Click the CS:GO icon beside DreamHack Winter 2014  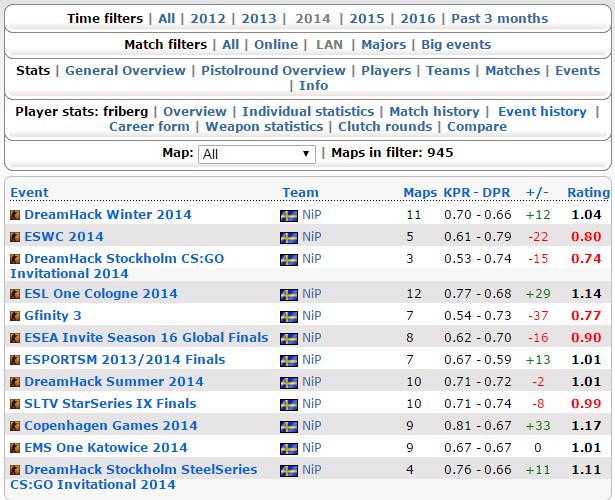15,215
